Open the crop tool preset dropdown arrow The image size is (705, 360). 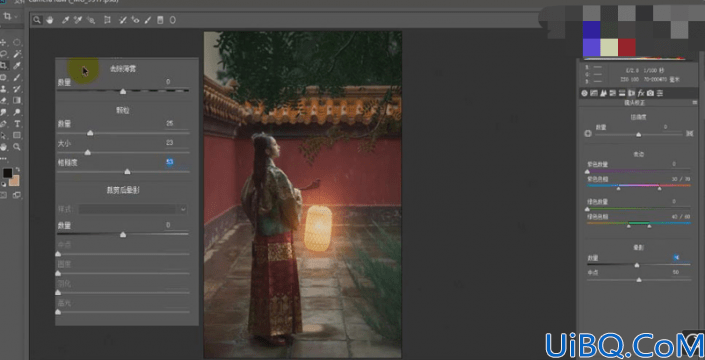point(16,17)
